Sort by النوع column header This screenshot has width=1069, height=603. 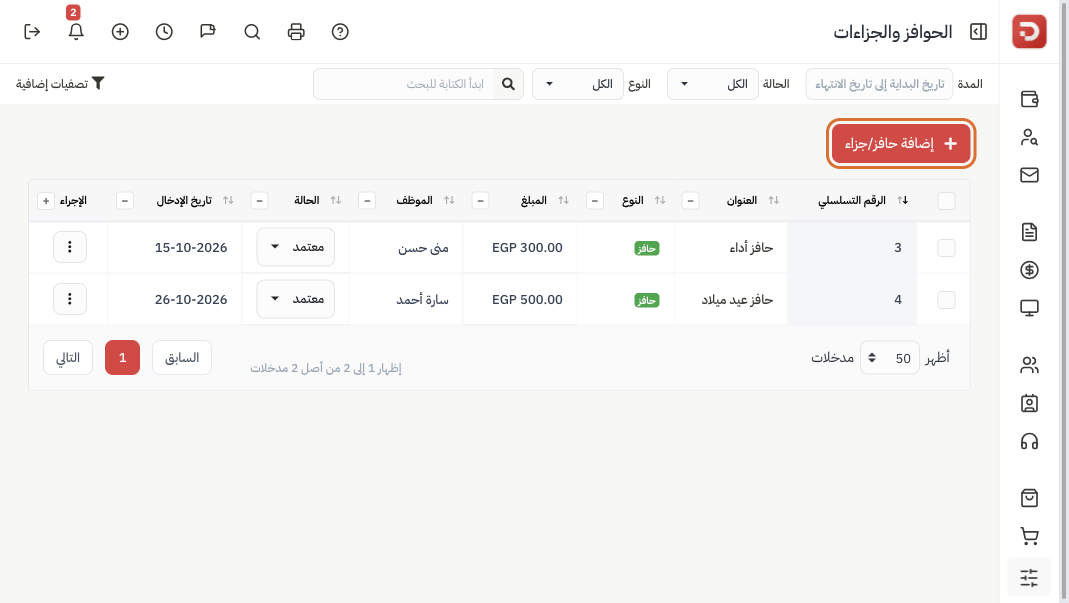coord(643,201)
